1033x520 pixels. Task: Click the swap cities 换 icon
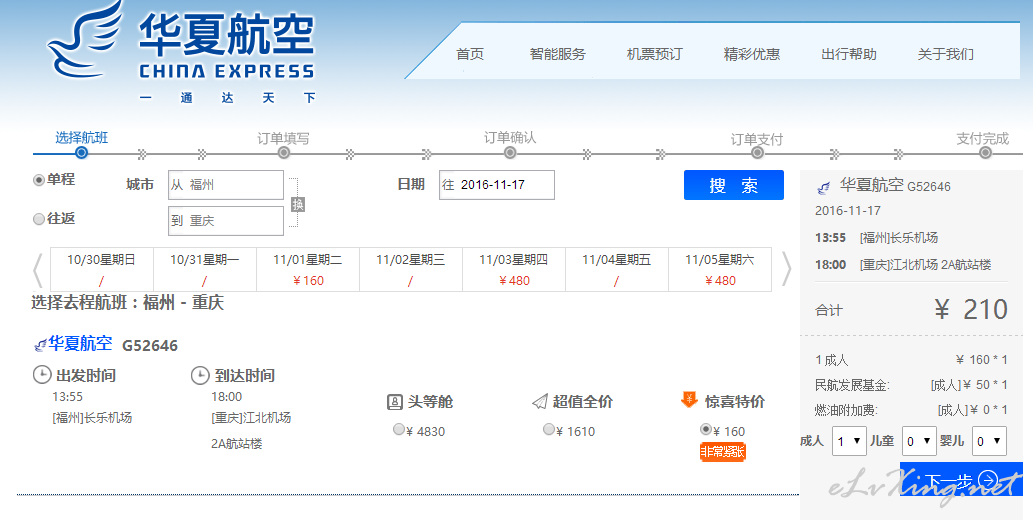pos(298,204)
